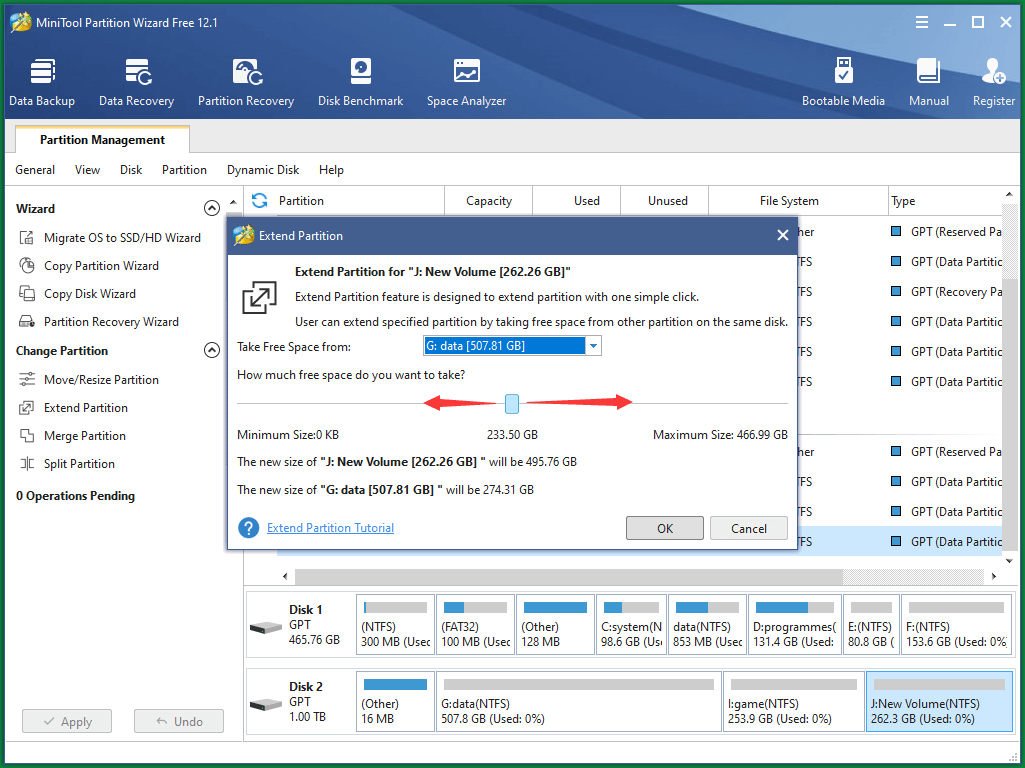Click the partition list scroll-right arrow
The width and height of the screenshot is (1025, 768).
[x=994, y=576]
